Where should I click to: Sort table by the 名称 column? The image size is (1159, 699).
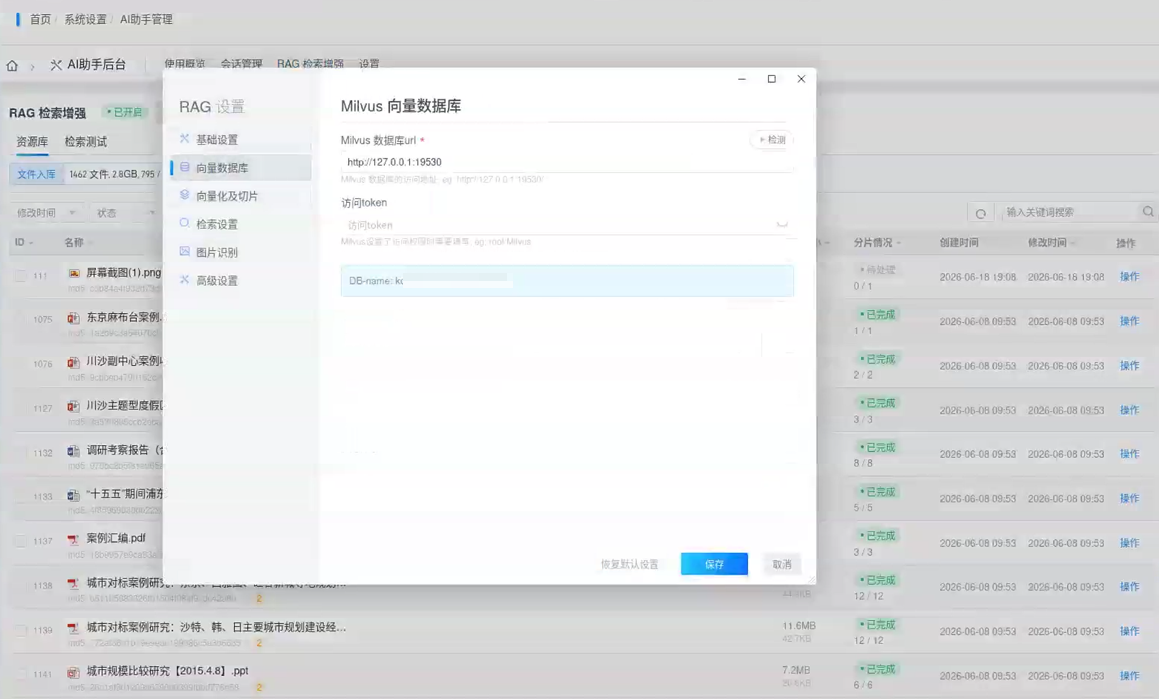click(79, 242)
